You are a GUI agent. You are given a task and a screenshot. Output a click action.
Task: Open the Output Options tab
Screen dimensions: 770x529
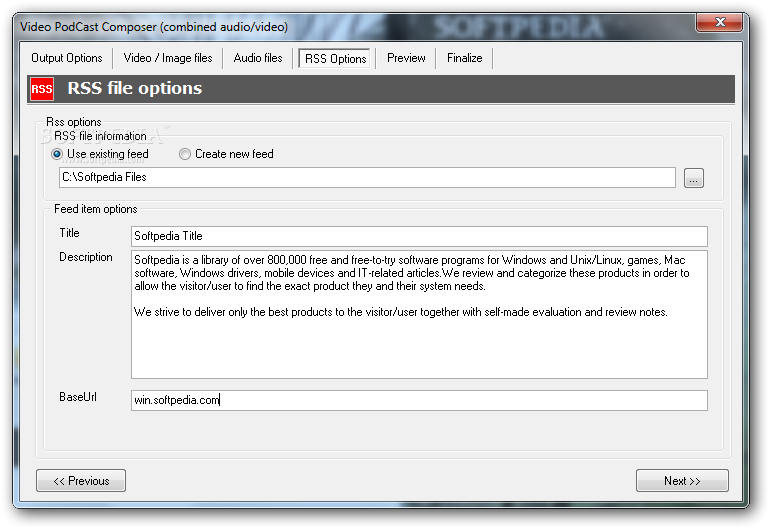coord(67,58)
